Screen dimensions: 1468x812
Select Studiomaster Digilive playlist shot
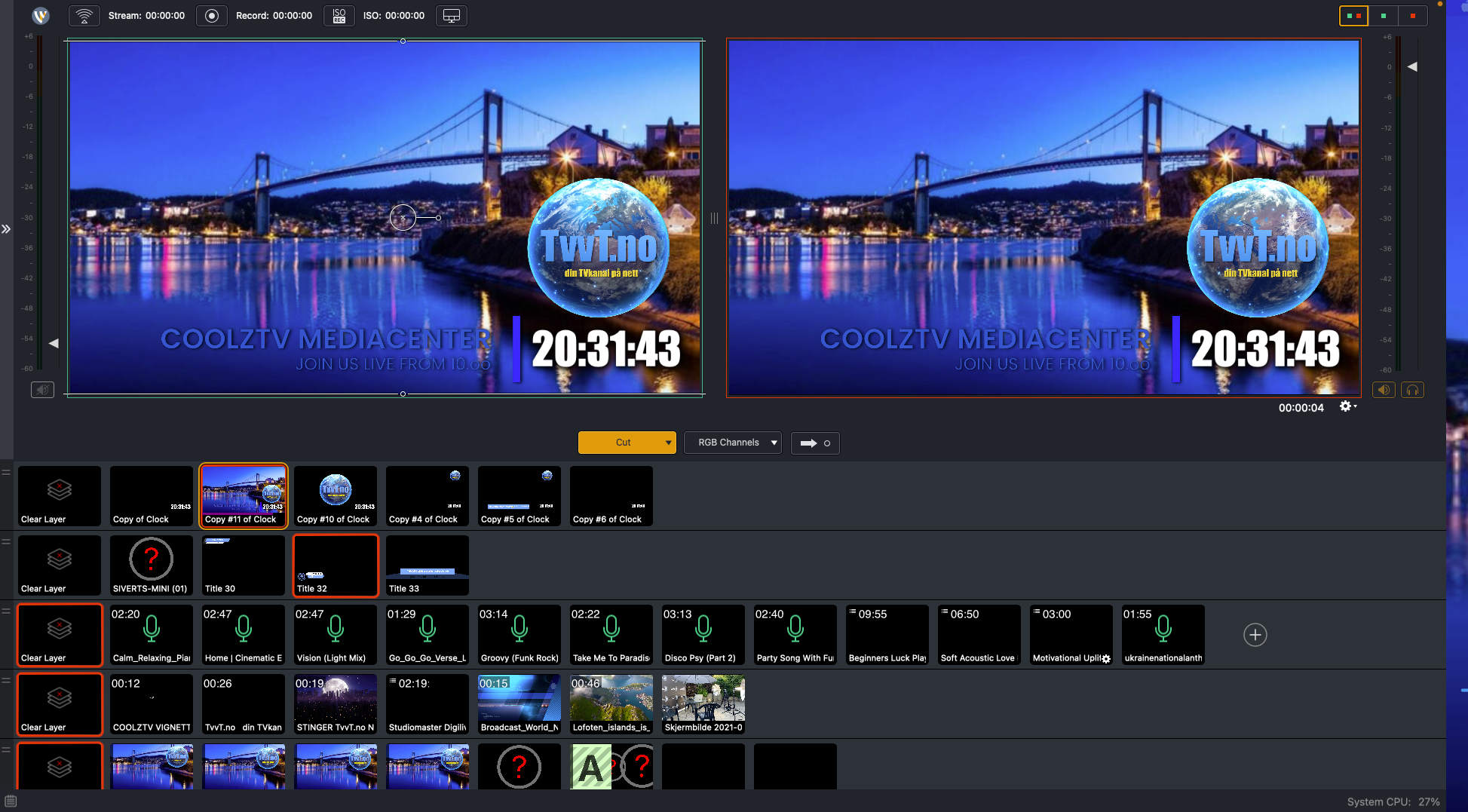(x=428, y=704)
